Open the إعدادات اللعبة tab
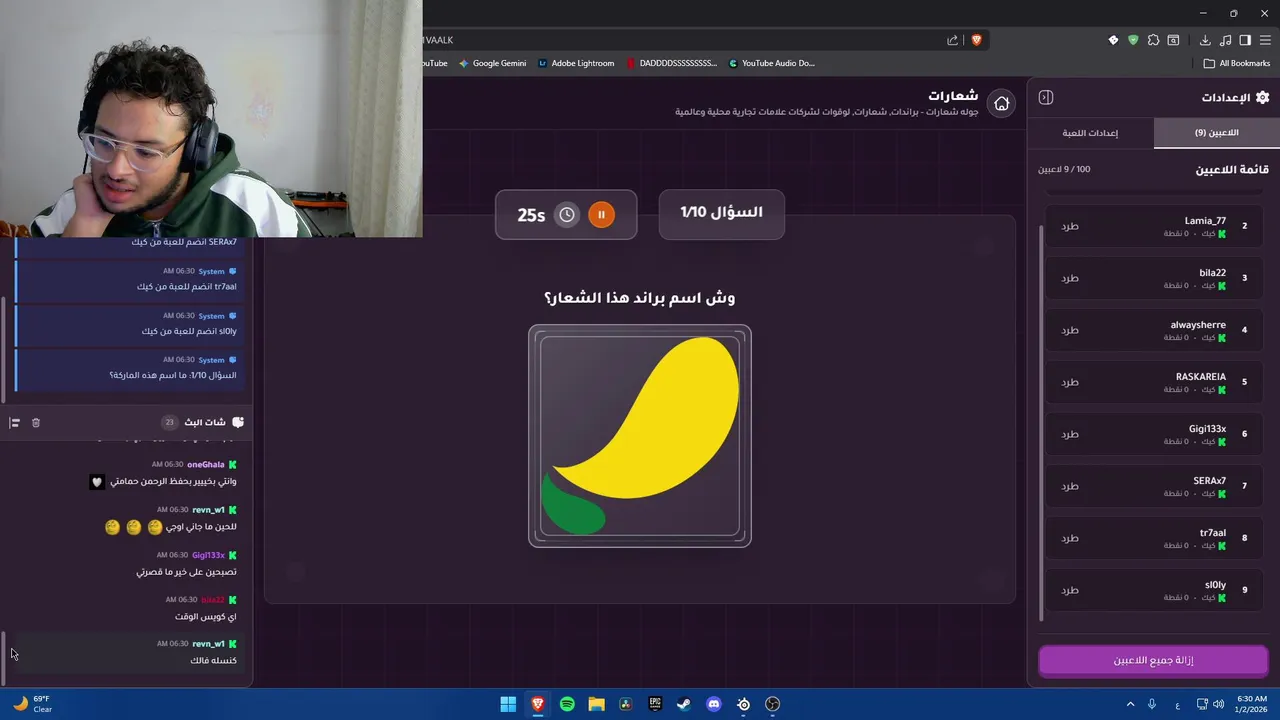Image resolution: width=1280 pixels, height=720 pixels. tap(1090, 133)
